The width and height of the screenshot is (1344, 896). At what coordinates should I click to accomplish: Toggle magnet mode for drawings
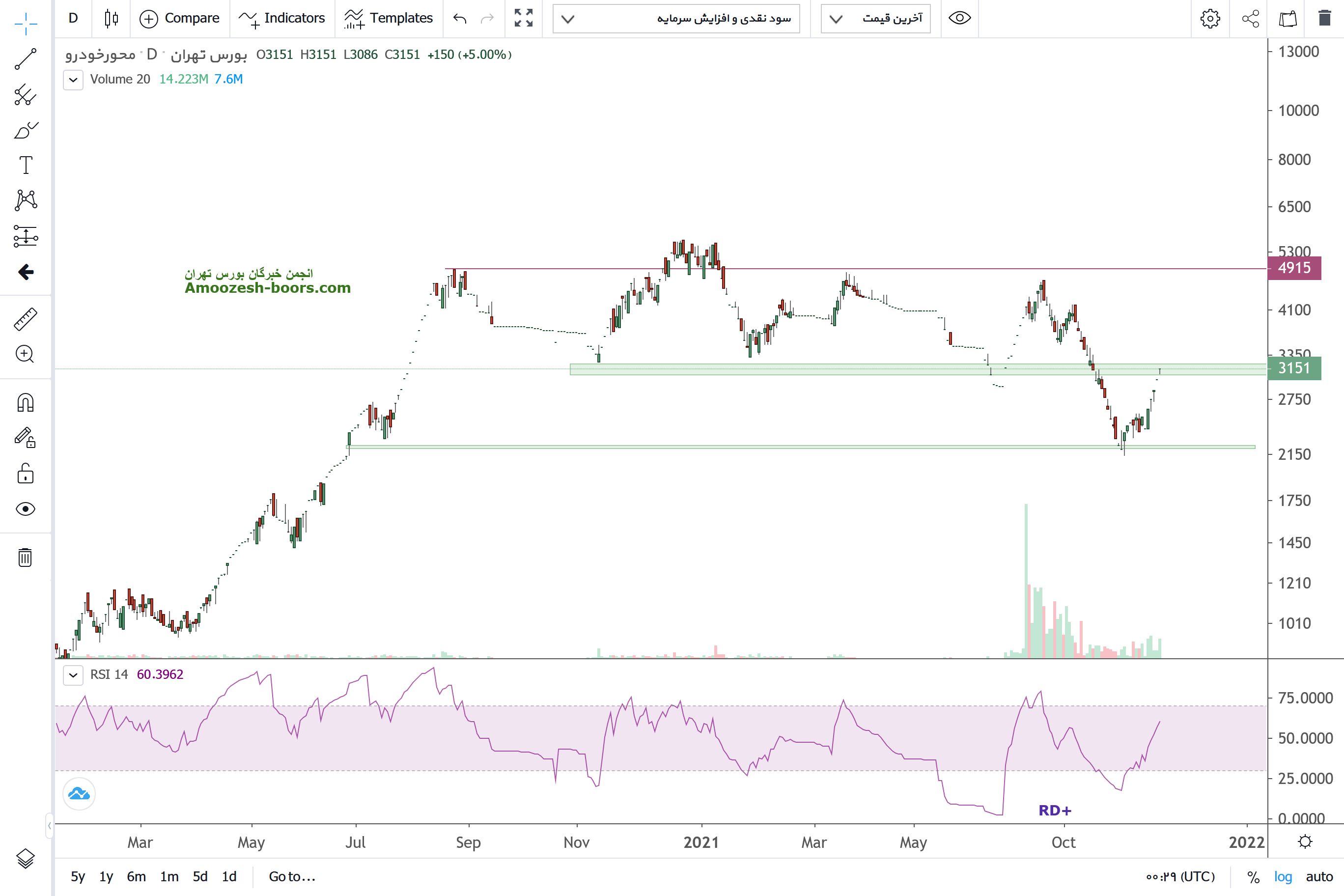(x=25, y=403)
